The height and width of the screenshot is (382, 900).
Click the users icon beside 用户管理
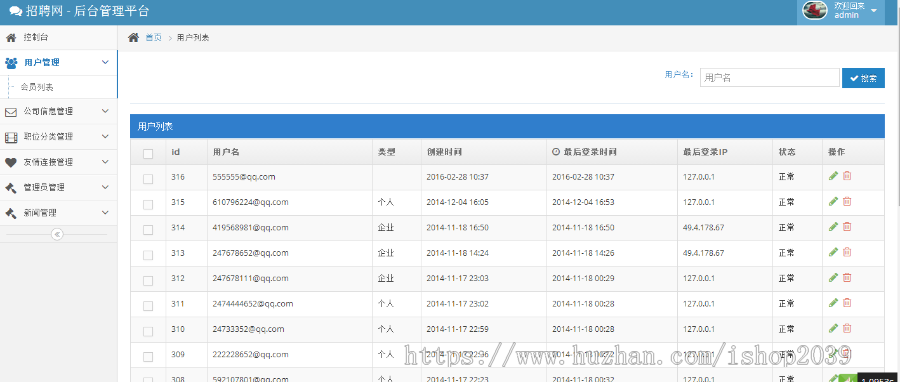pos(11,63)
